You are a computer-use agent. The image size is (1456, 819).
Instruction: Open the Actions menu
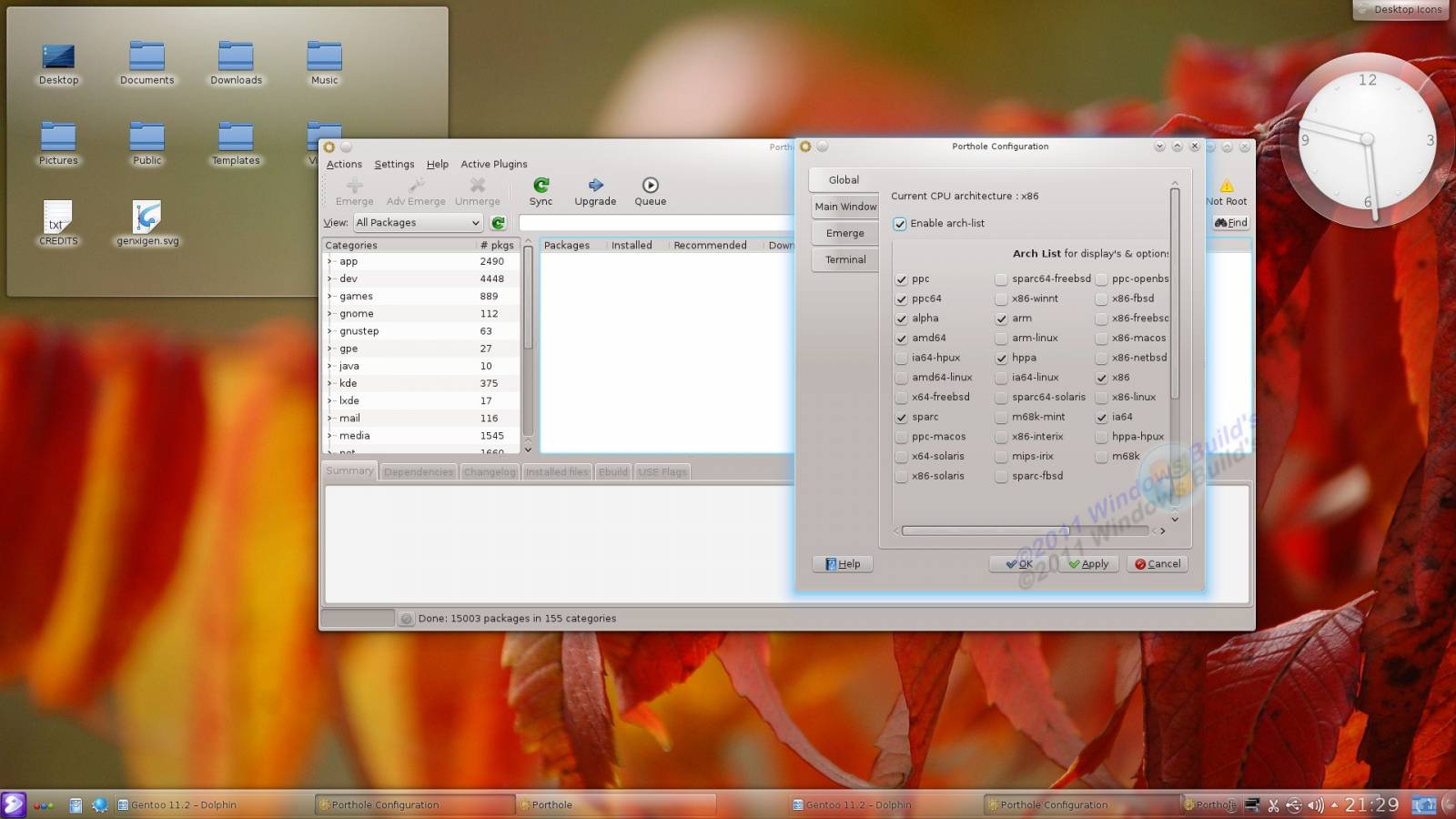click(344, 165)
